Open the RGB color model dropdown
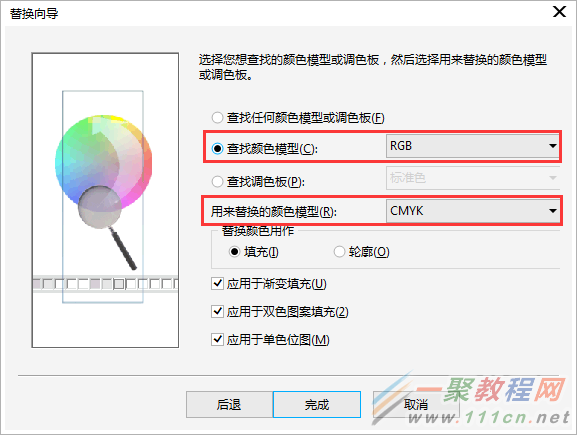Viewport: 577px width, 435px height. 473,146
